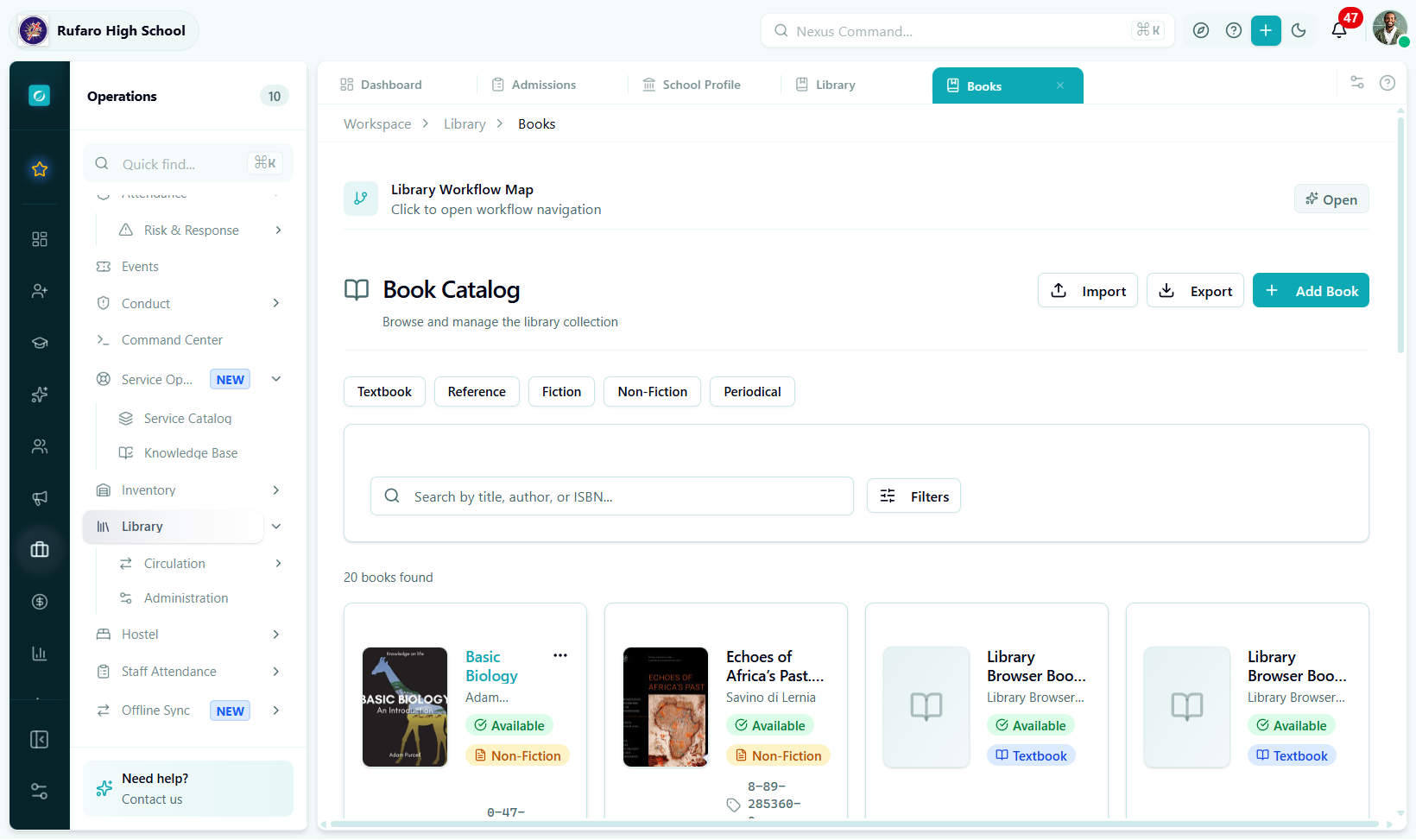Expand the Conduct menu chevron
Image resolution: width=1416 pixels, height=840 pixels.
[x=276, y=303]
